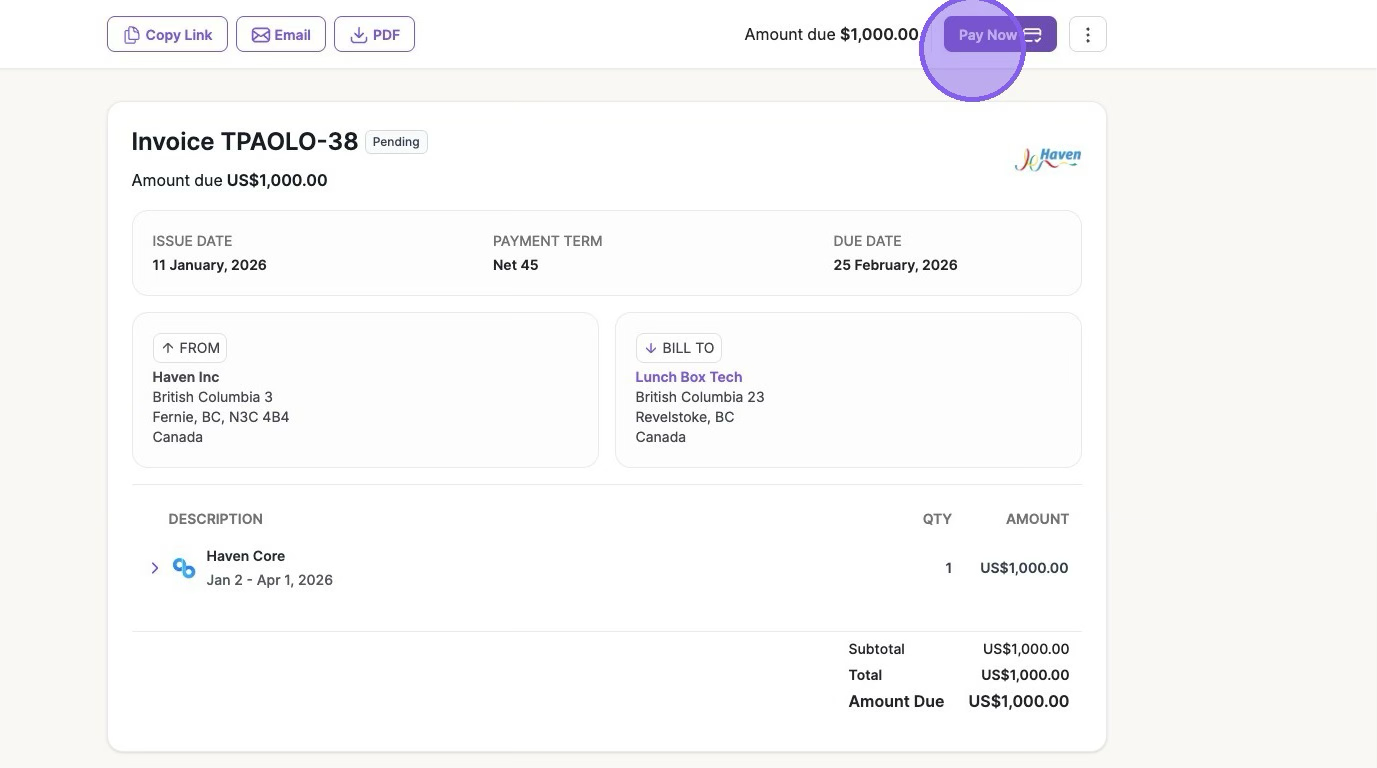Open the three-dot more options menu
The height and width of the screenshot is (768, 1377).
1087,35
